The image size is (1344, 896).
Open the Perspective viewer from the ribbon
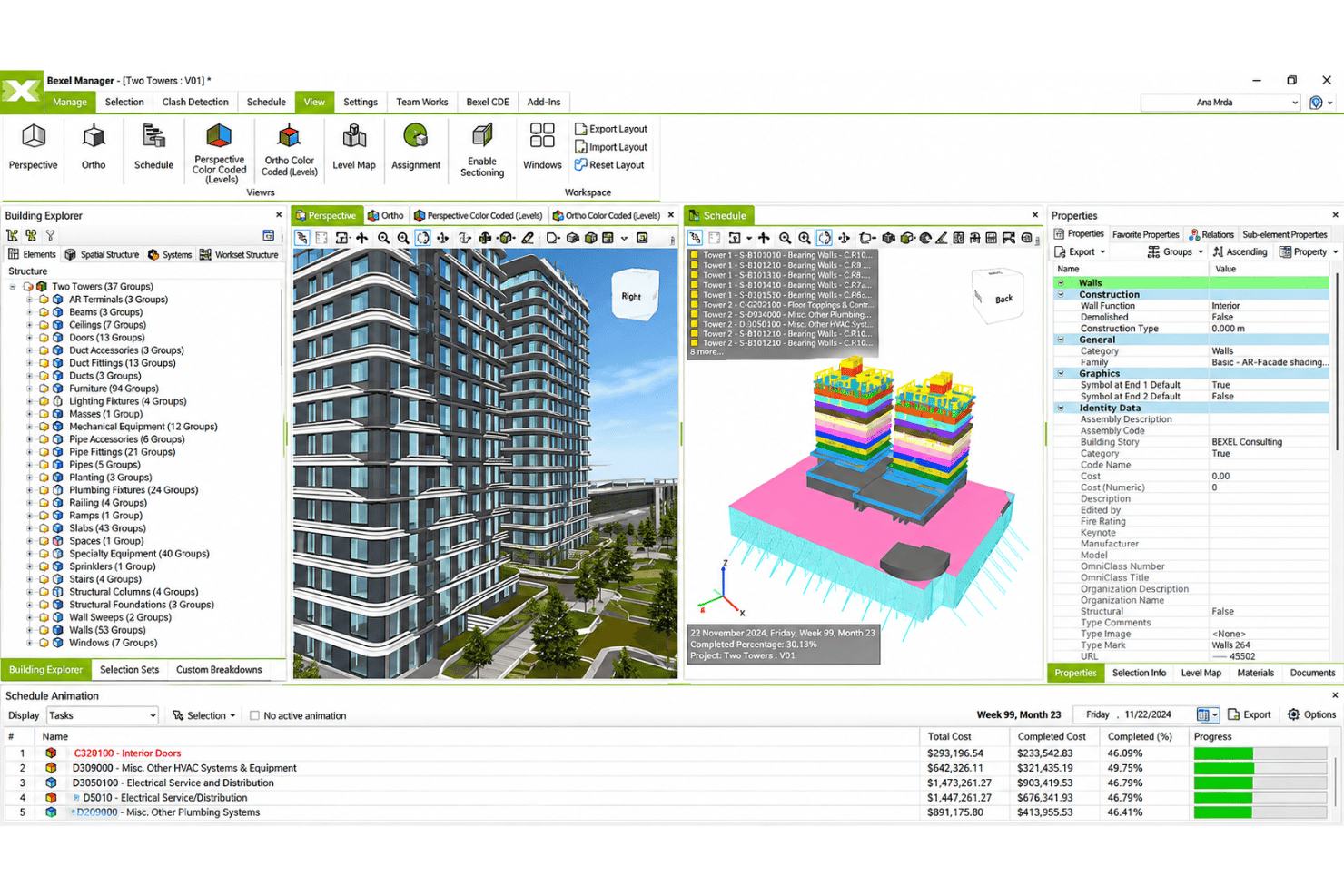33,147
